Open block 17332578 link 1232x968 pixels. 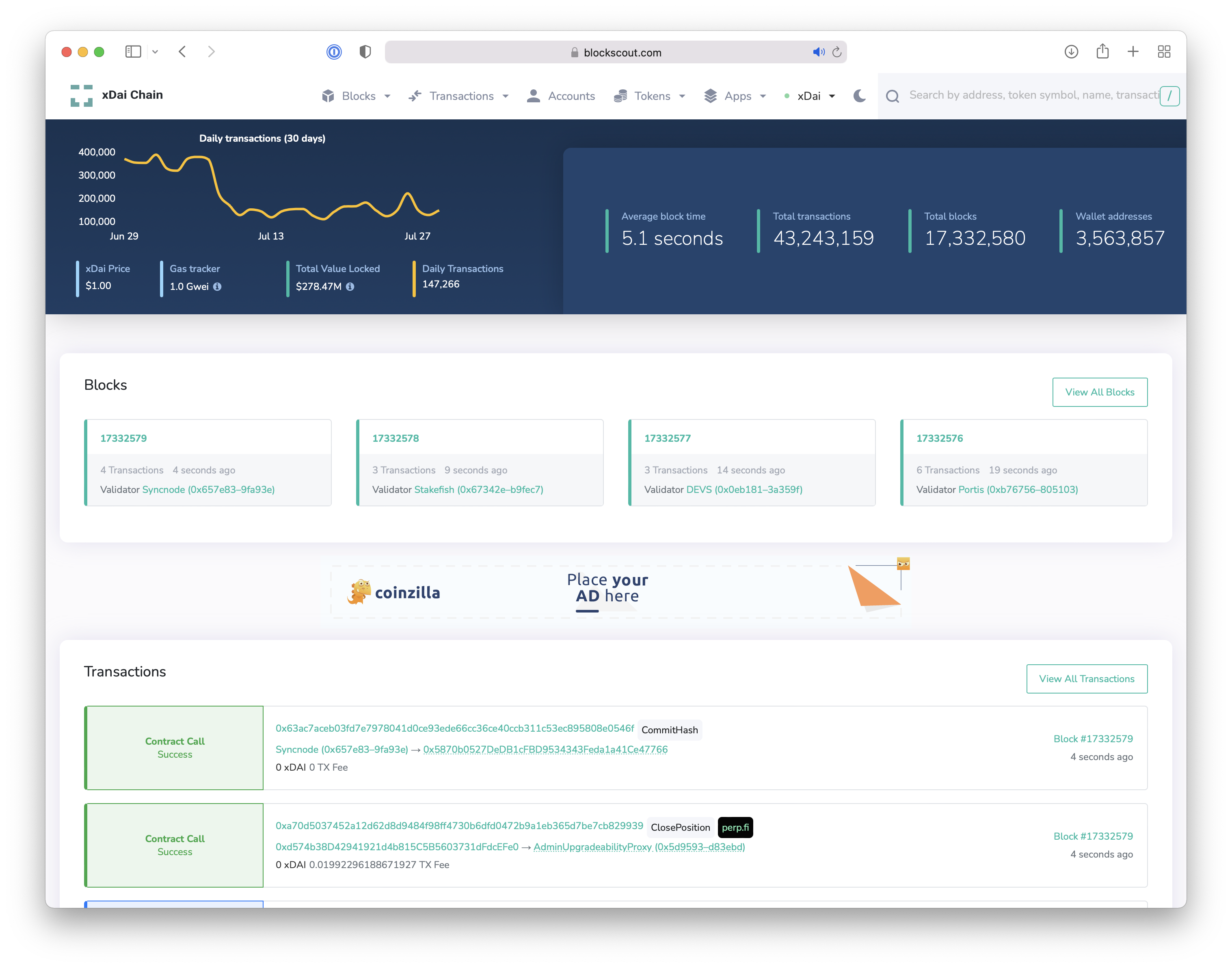[x=396, y=438]
